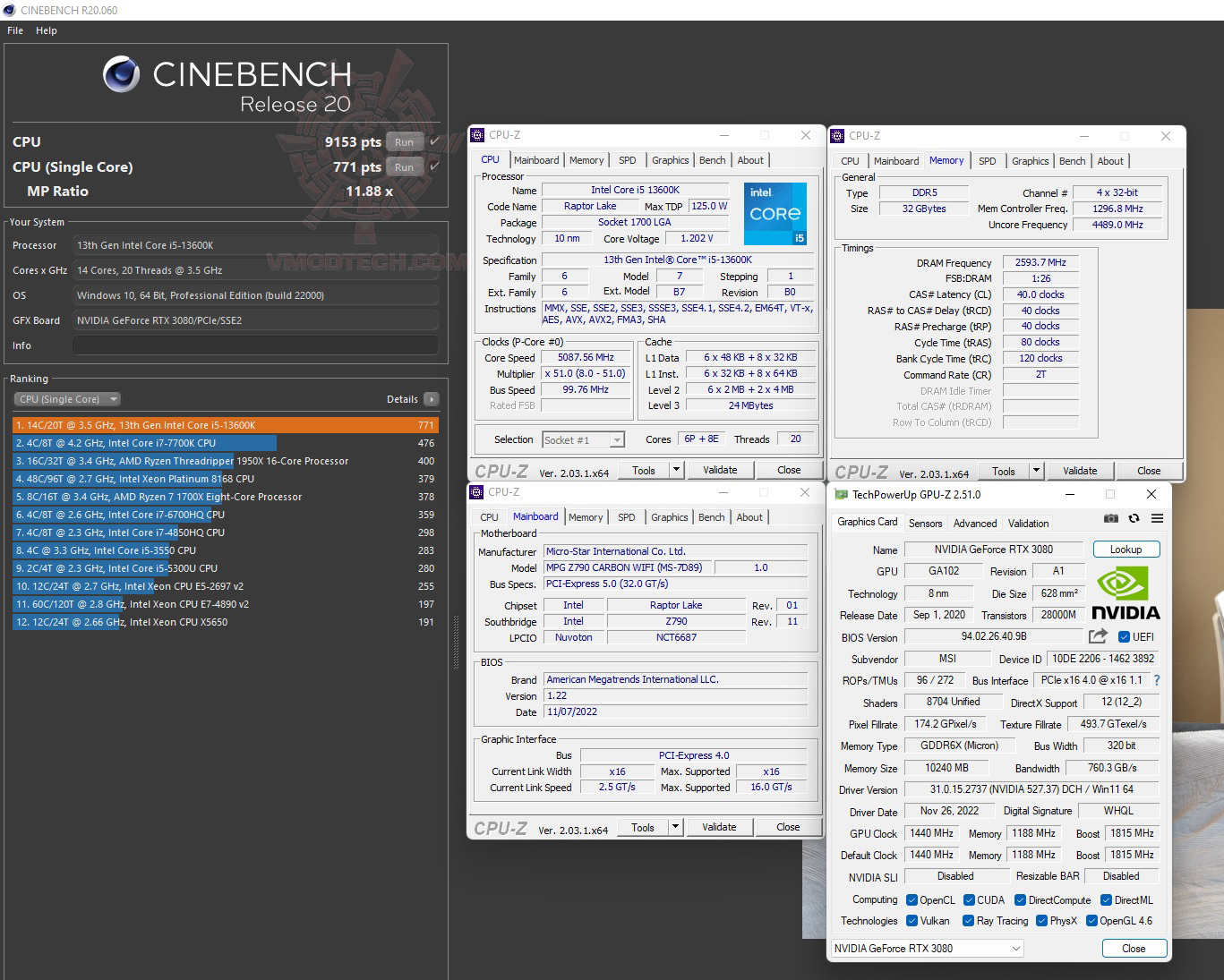
Task: Click the TechPowerUp GPU-Z title bar icon
Action: [x=841, y=494]
